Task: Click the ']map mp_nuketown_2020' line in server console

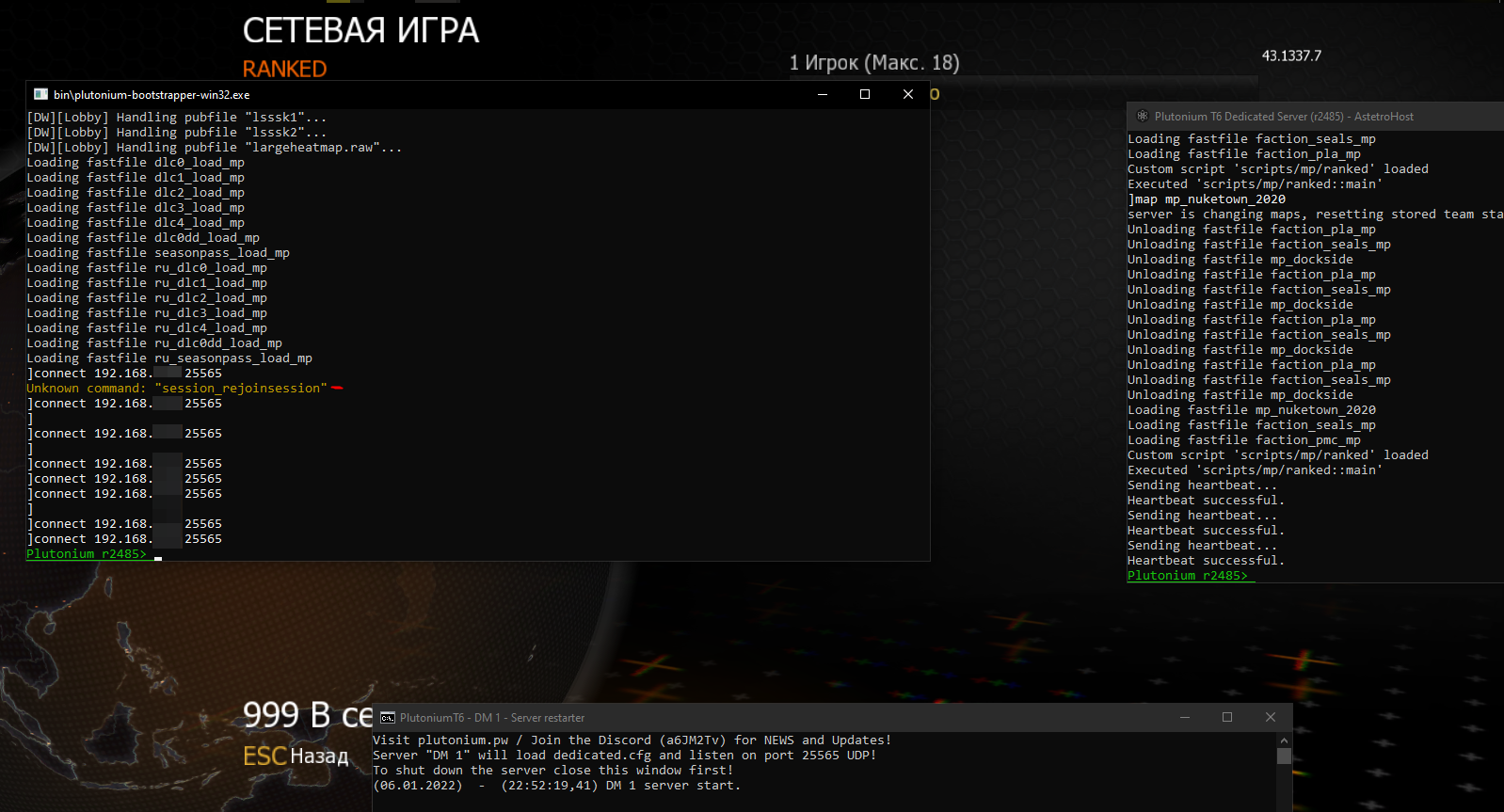Action: pos(1207,199)
